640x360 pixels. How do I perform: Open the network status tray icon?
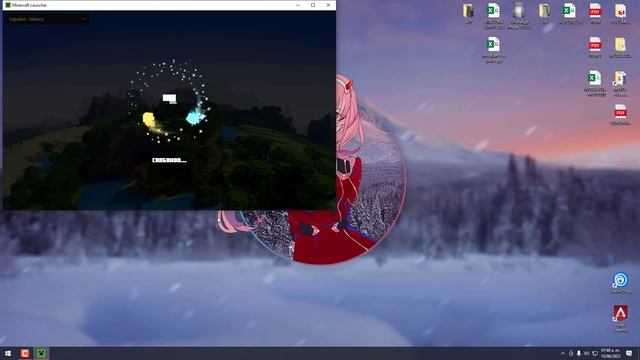(x=595, y=353)
